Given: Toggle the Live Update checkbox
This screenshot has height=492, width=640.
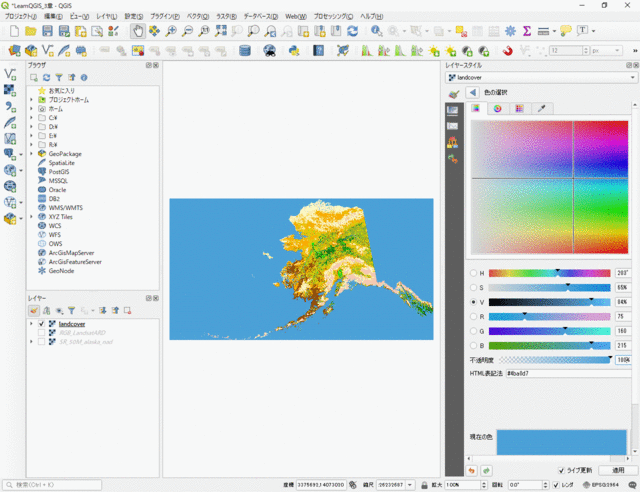Looking at the screenshot, I should pos(561,470).
